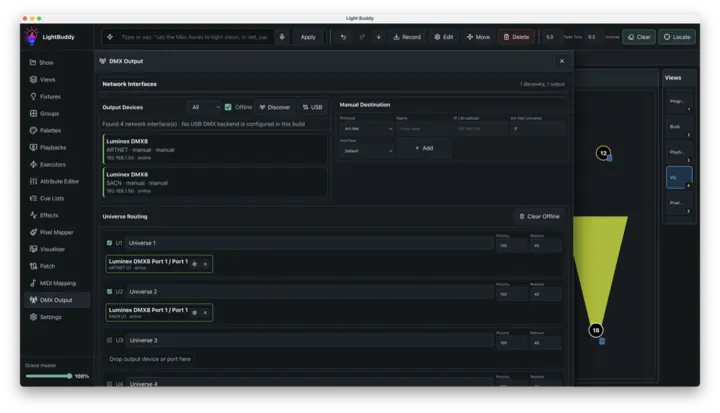
Task: Click the Locate button
Action: tap(677, 37)
